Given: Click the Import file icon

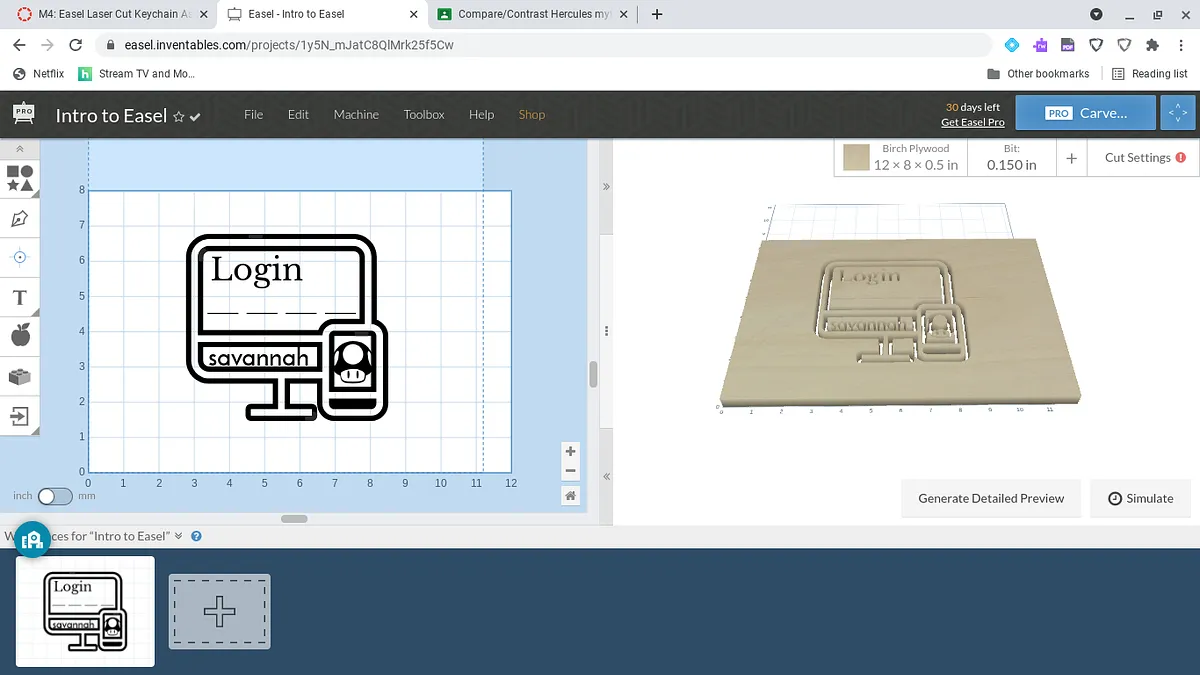Looking at the screenshot, I should tap(20, 416).
